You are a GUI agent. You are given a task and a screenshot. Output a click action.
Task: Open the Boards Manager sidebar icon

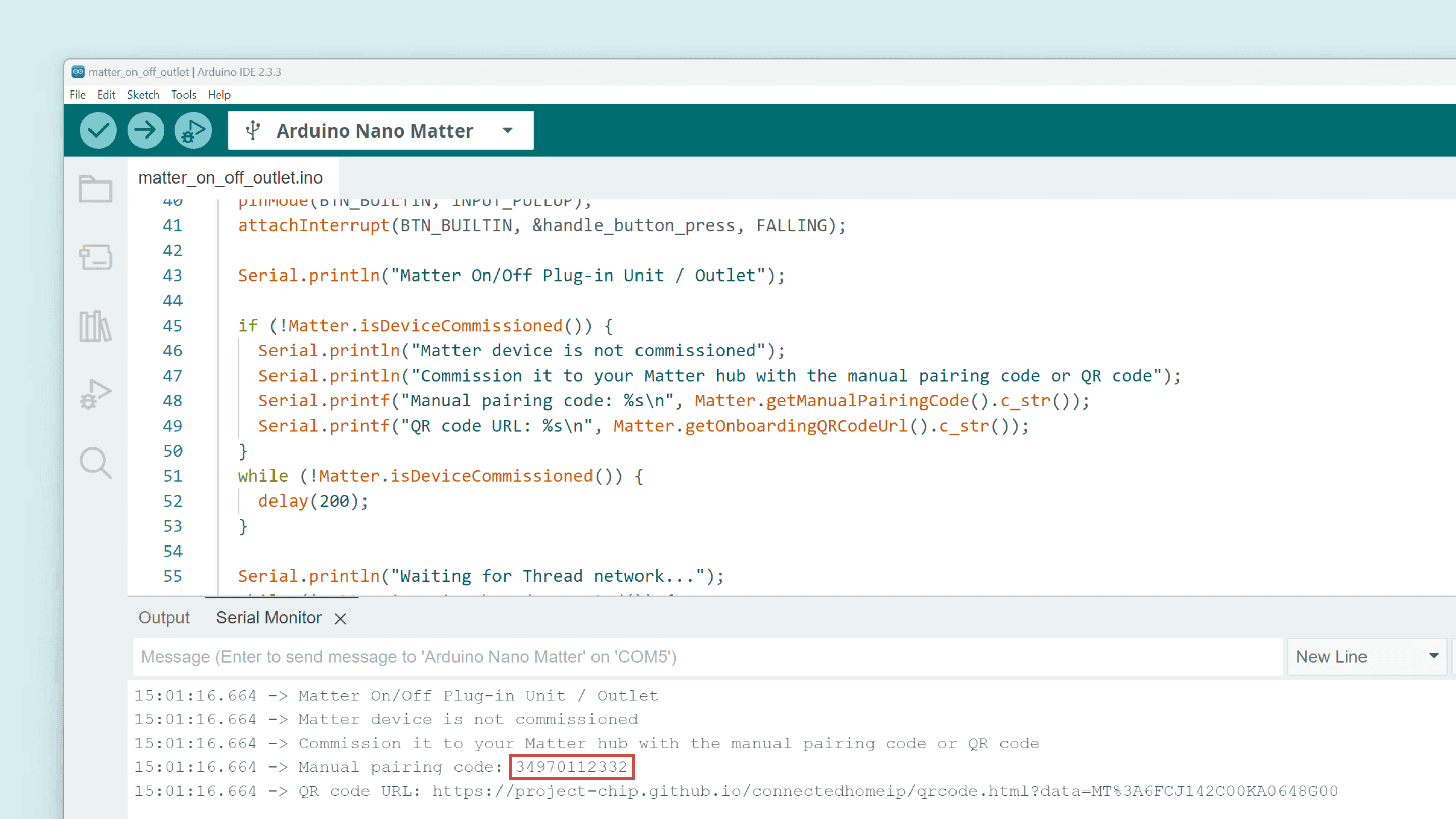[96, 258]
